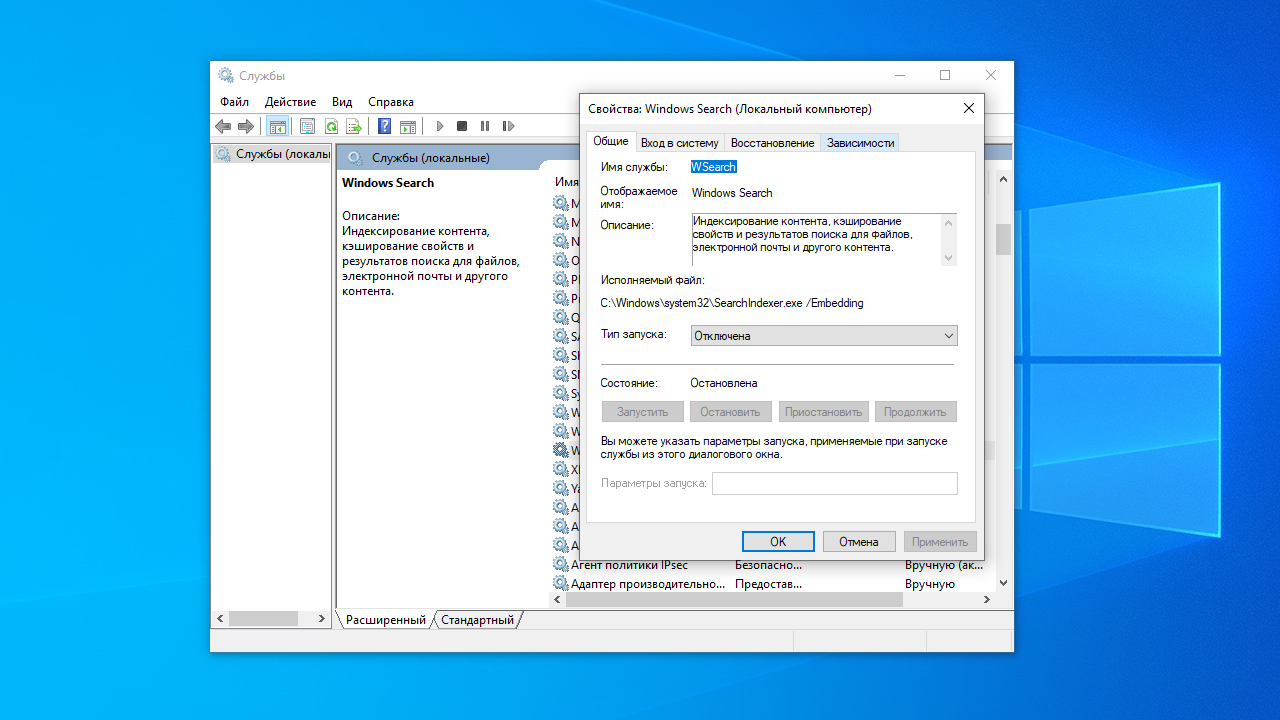Select the Расширенный view tab
This screenshot has height=720, width=1280.
click(386, 620)
